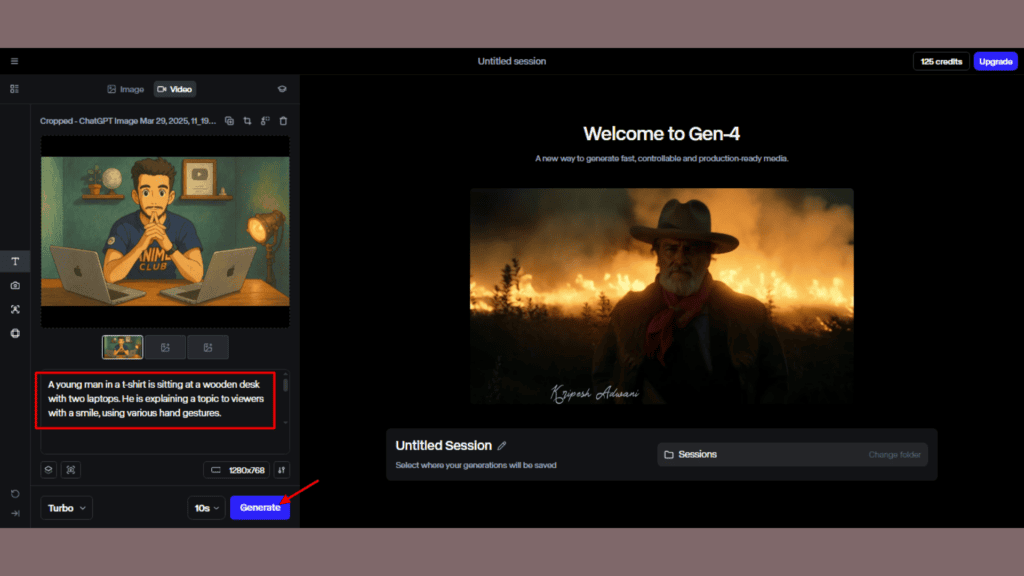Toggle the eye visibility icon above the panel
The width and height of the screenshot is (1024, 576).
pos(282,89)
